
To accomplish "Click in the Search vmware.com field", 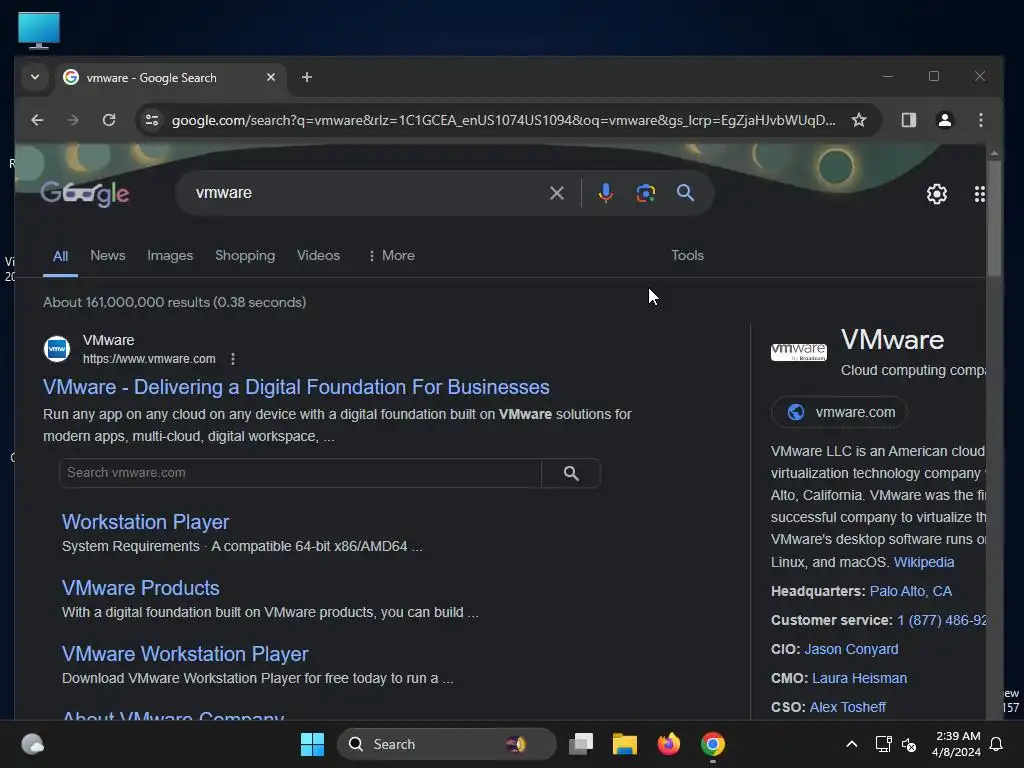I will point(300,473).
